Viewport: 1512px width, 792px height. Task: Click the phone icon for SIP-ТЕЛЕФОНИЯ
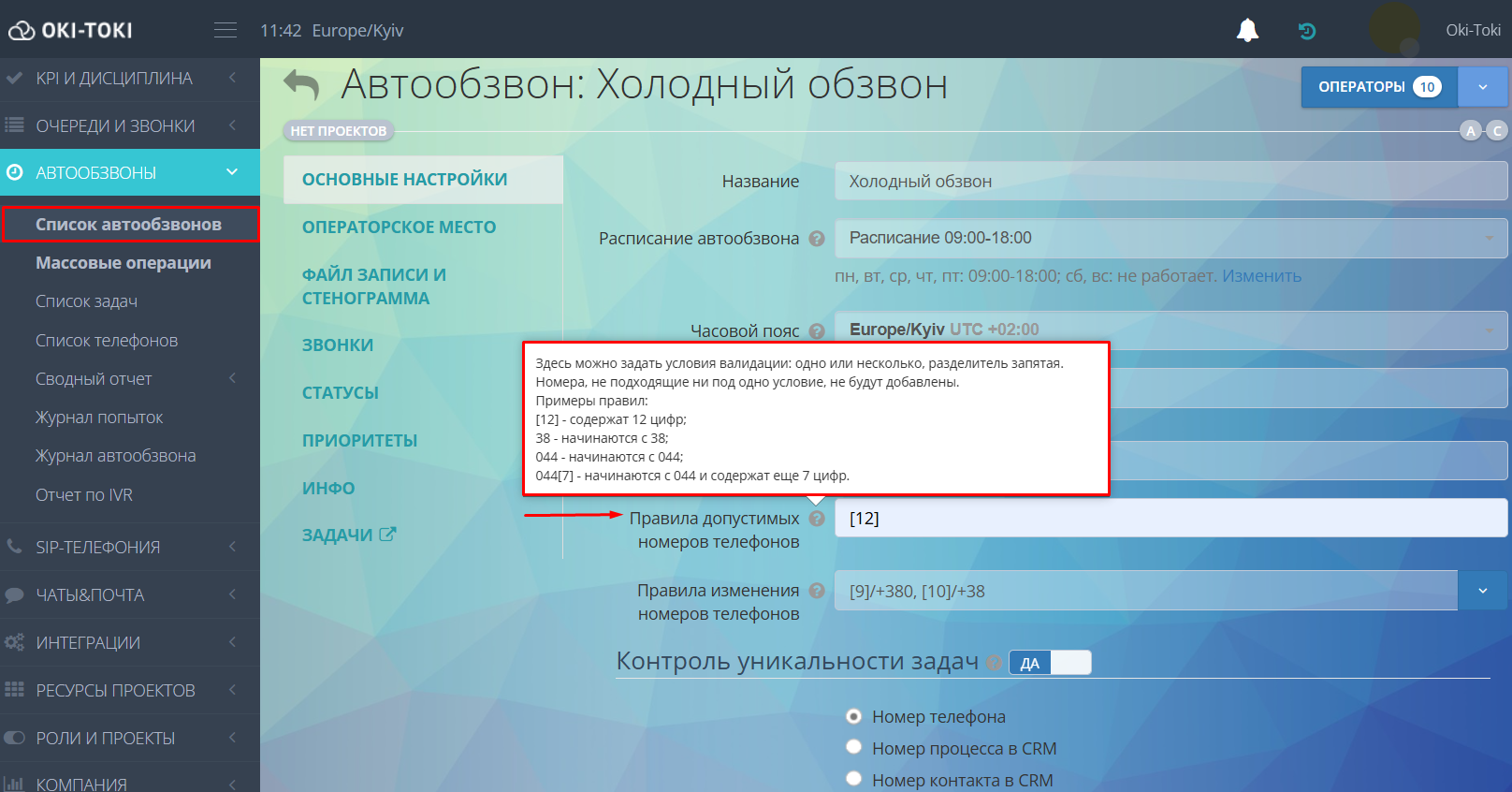click(14, 547)
